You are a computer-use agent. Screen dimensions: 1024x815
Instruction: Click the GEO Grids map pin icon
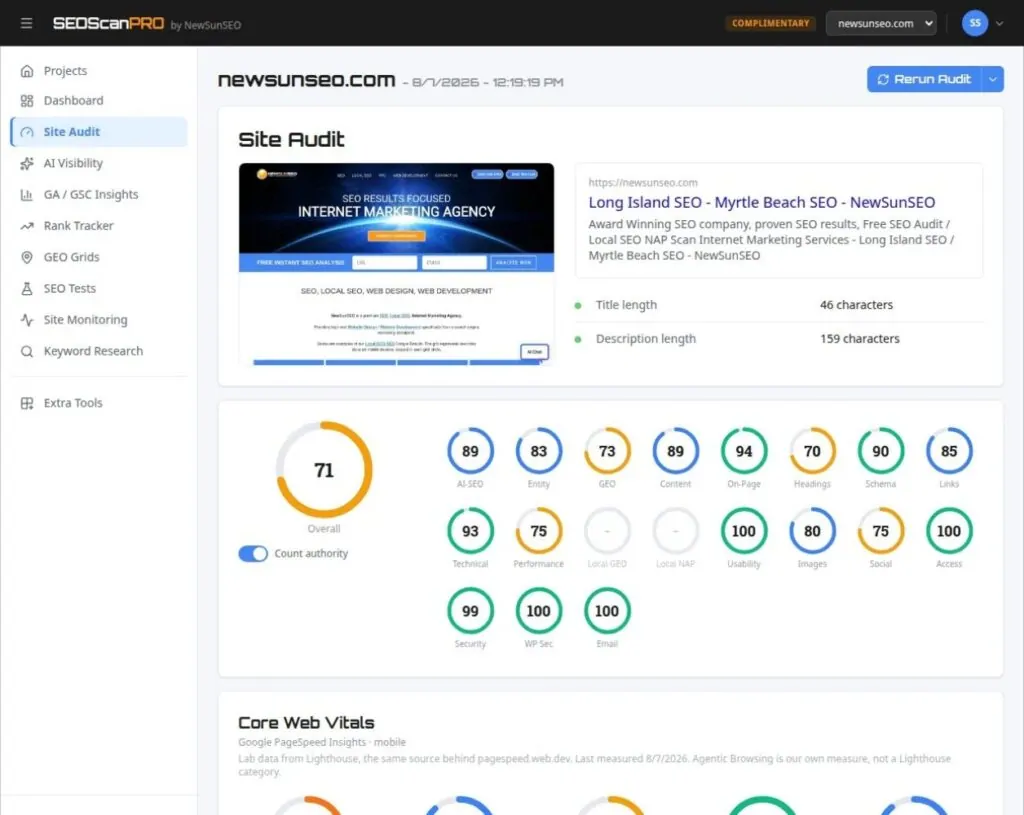pyautogui.click(x=27, y=257)
